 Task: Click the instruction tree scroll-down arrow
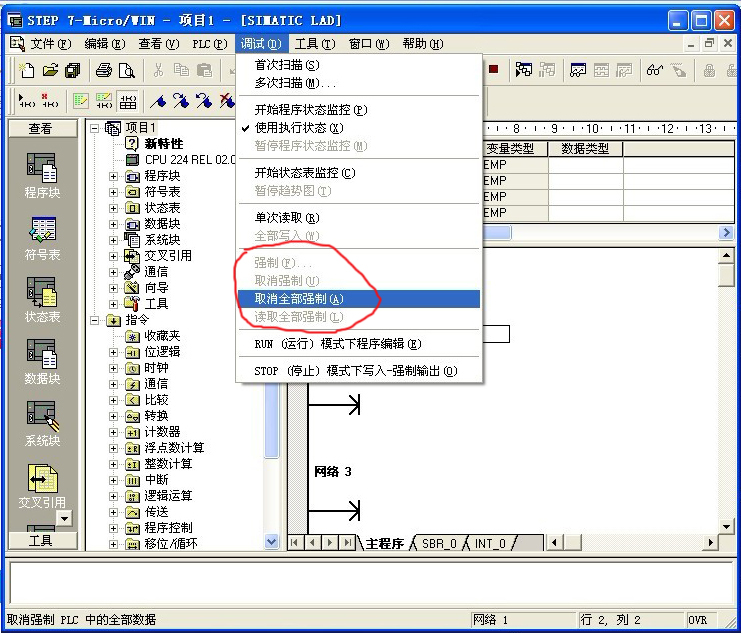pos(272,542)
